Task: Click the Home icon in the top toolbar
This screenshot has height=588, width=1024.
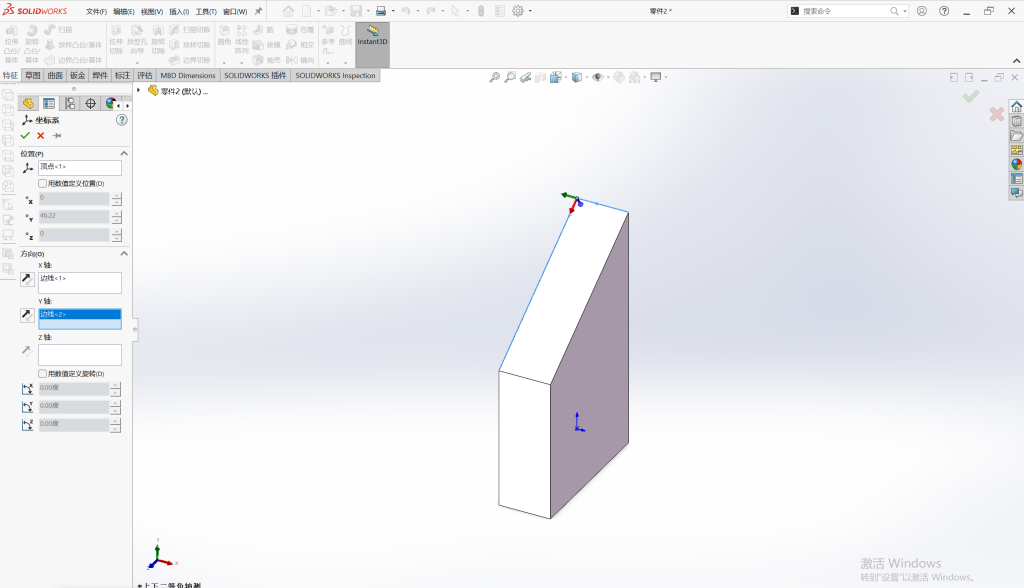Action: pyautogui.click(x=288, y=11)
